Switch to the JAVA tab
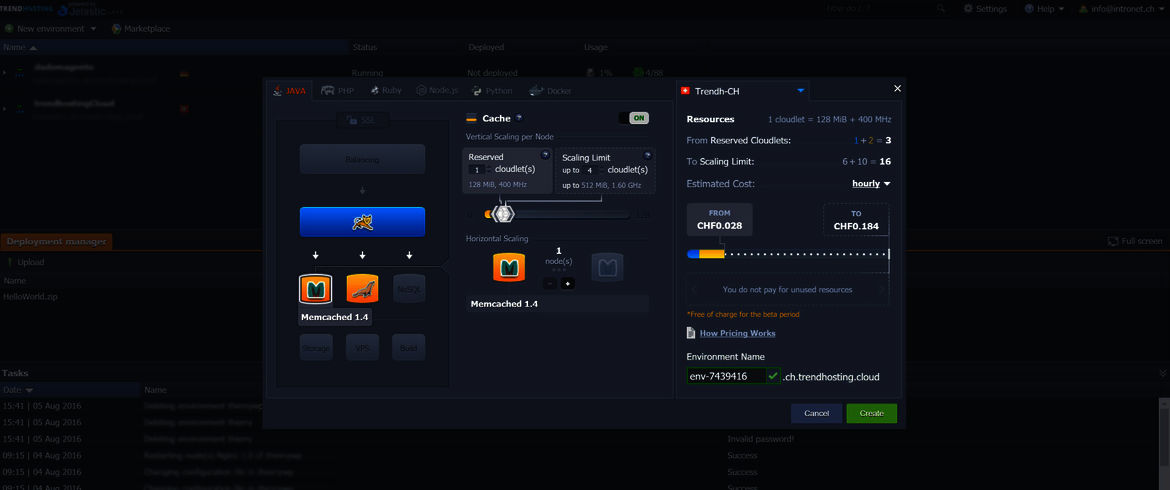This screenshot has width=1170, height=490. point(290,91)
